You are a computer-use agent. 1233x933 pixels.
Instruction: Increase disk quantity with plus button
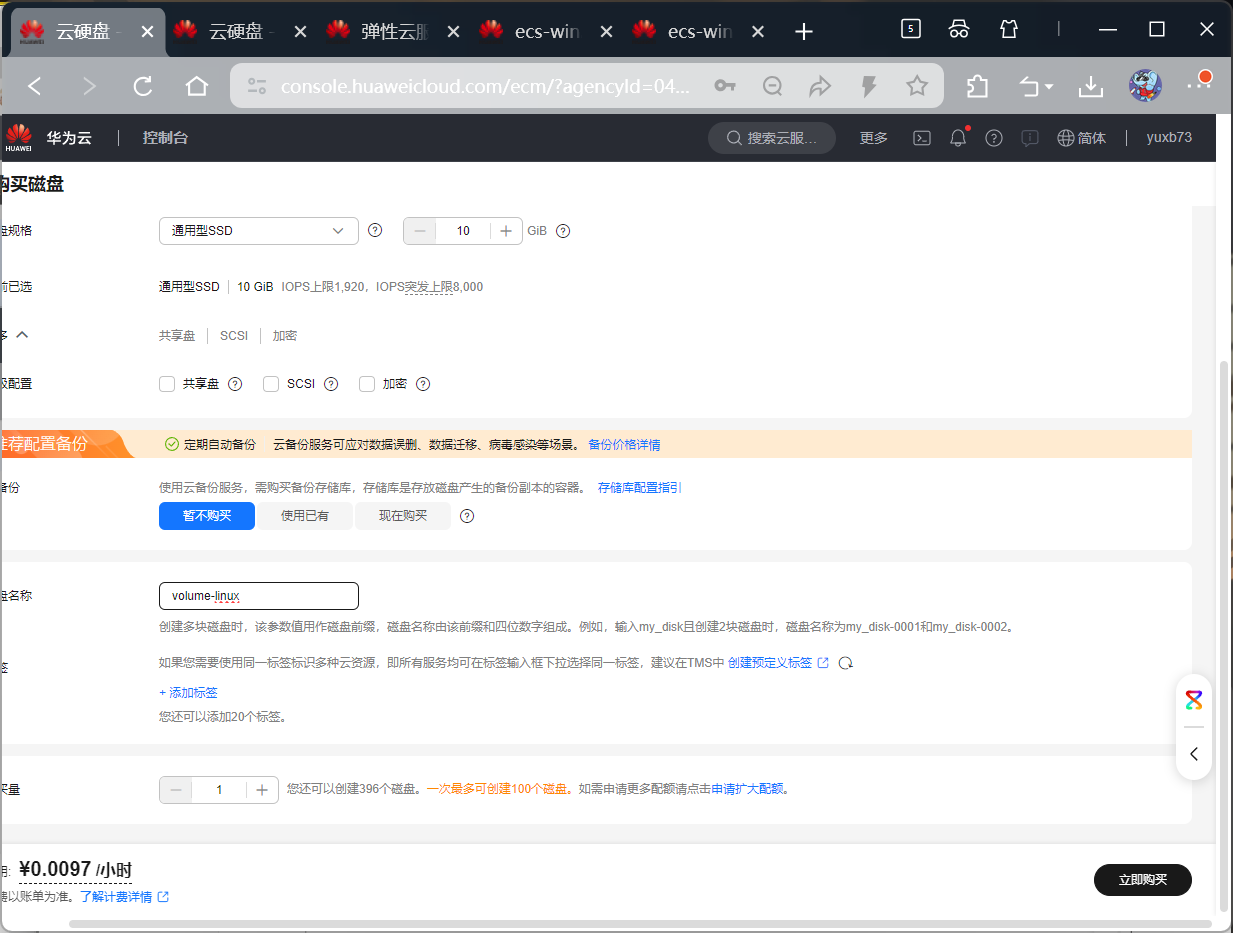pyautogui.click(x=262, y=790)
